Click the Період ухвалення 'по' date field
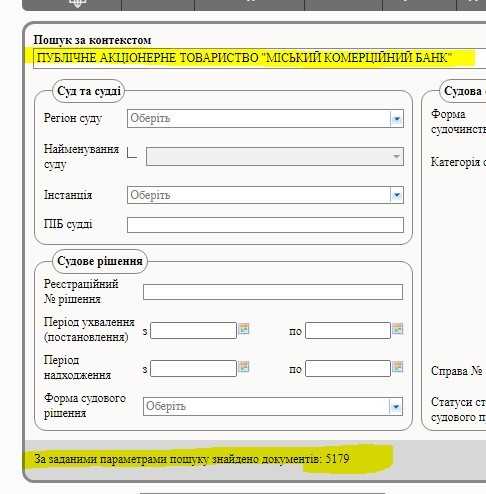The height and width of the screenshot is (494, 486). pos(348,330)
